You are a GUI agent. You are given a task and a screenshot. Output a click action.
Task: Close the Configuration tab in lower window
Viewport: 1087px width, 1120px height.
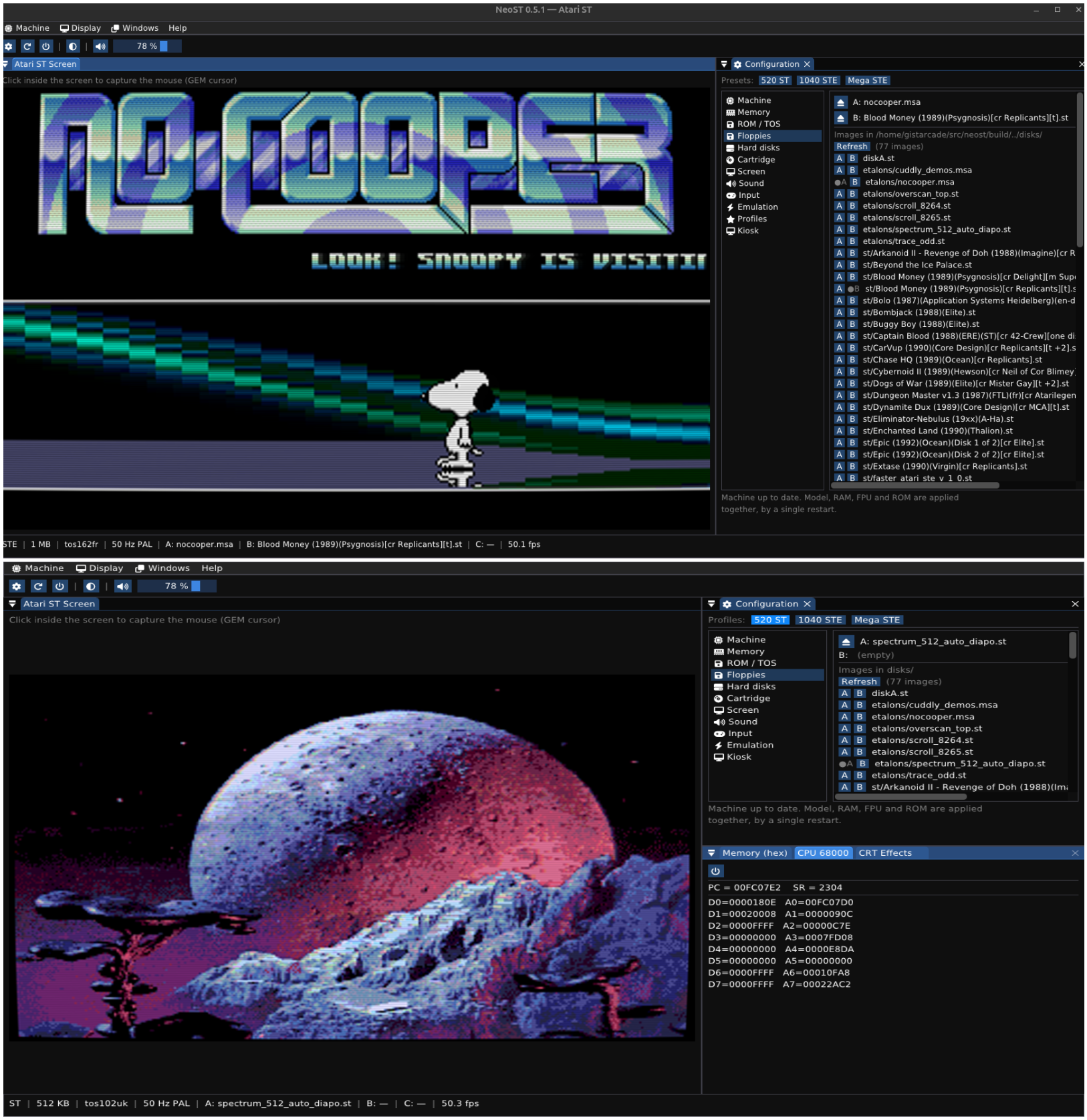click(808, 604)
